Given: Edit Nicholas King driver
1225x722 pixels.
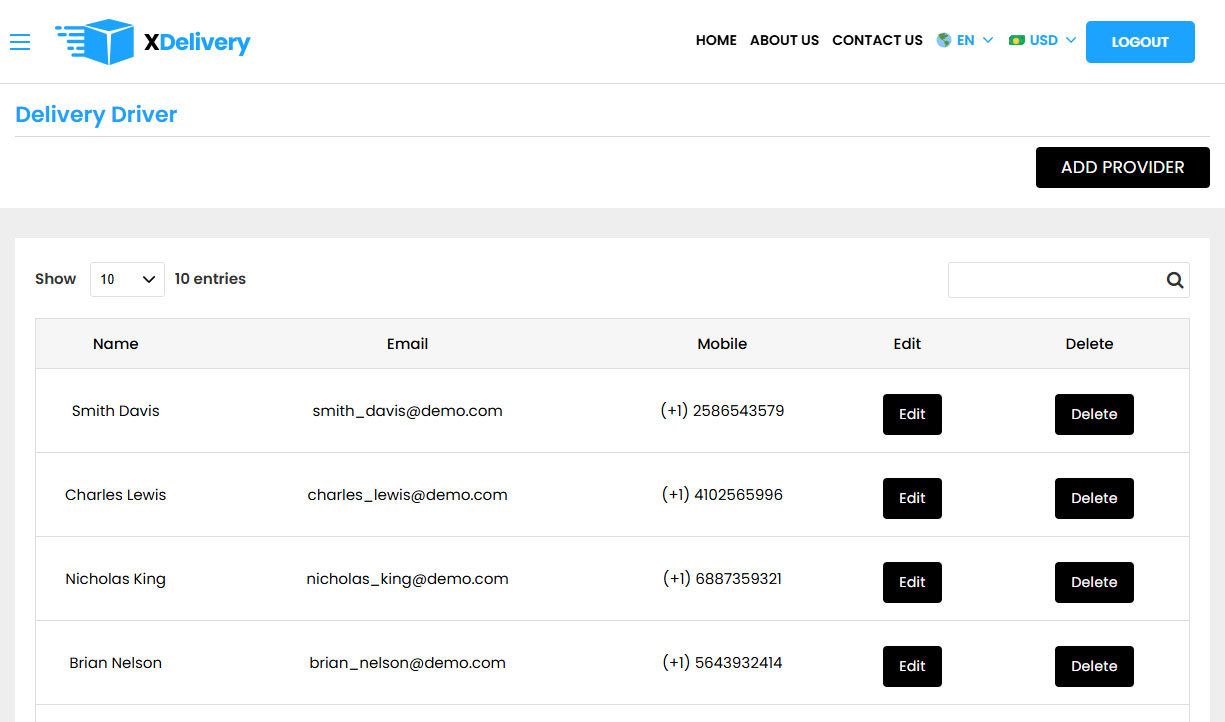Looking at the screenshot, I should click(912, 582).
